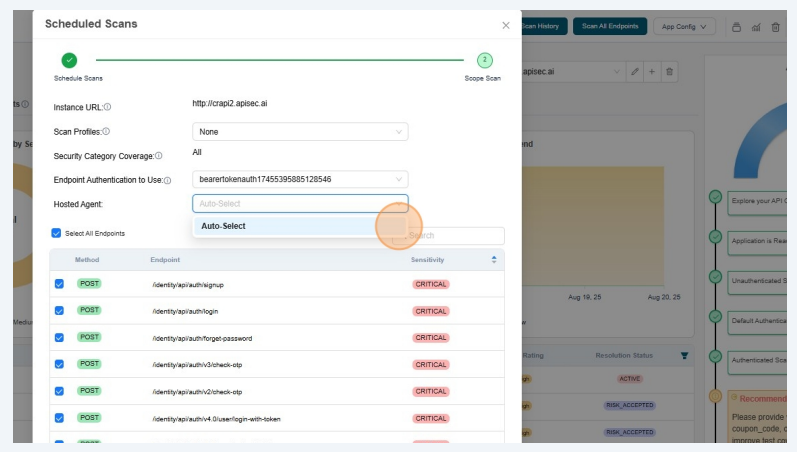Uncheck the /identity/api/auth/login endpoint checkbox
797x452 pixels.
click(x=59, y=311)
